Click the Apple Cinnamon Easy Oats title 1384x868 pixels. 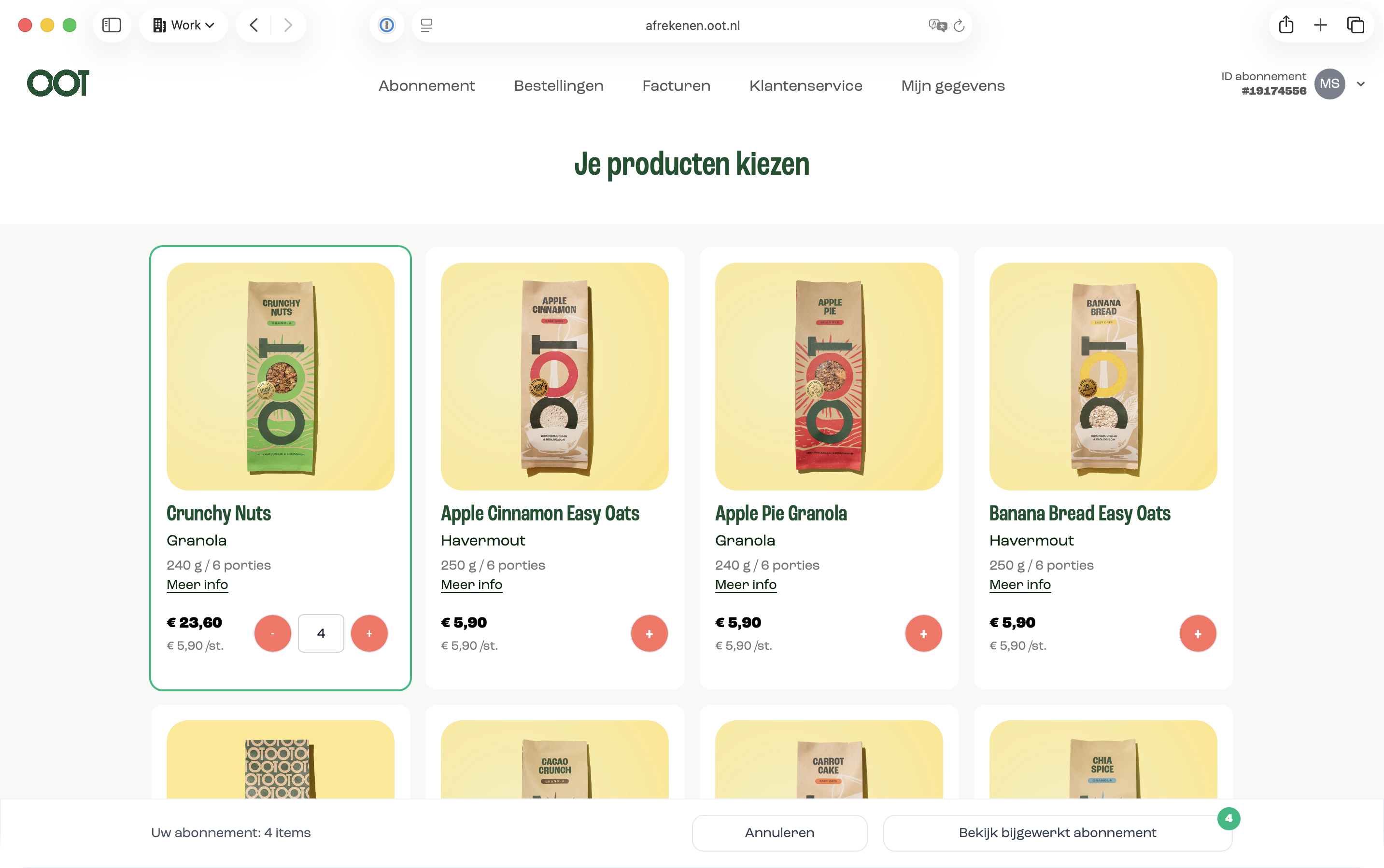(x=540, y=513)
